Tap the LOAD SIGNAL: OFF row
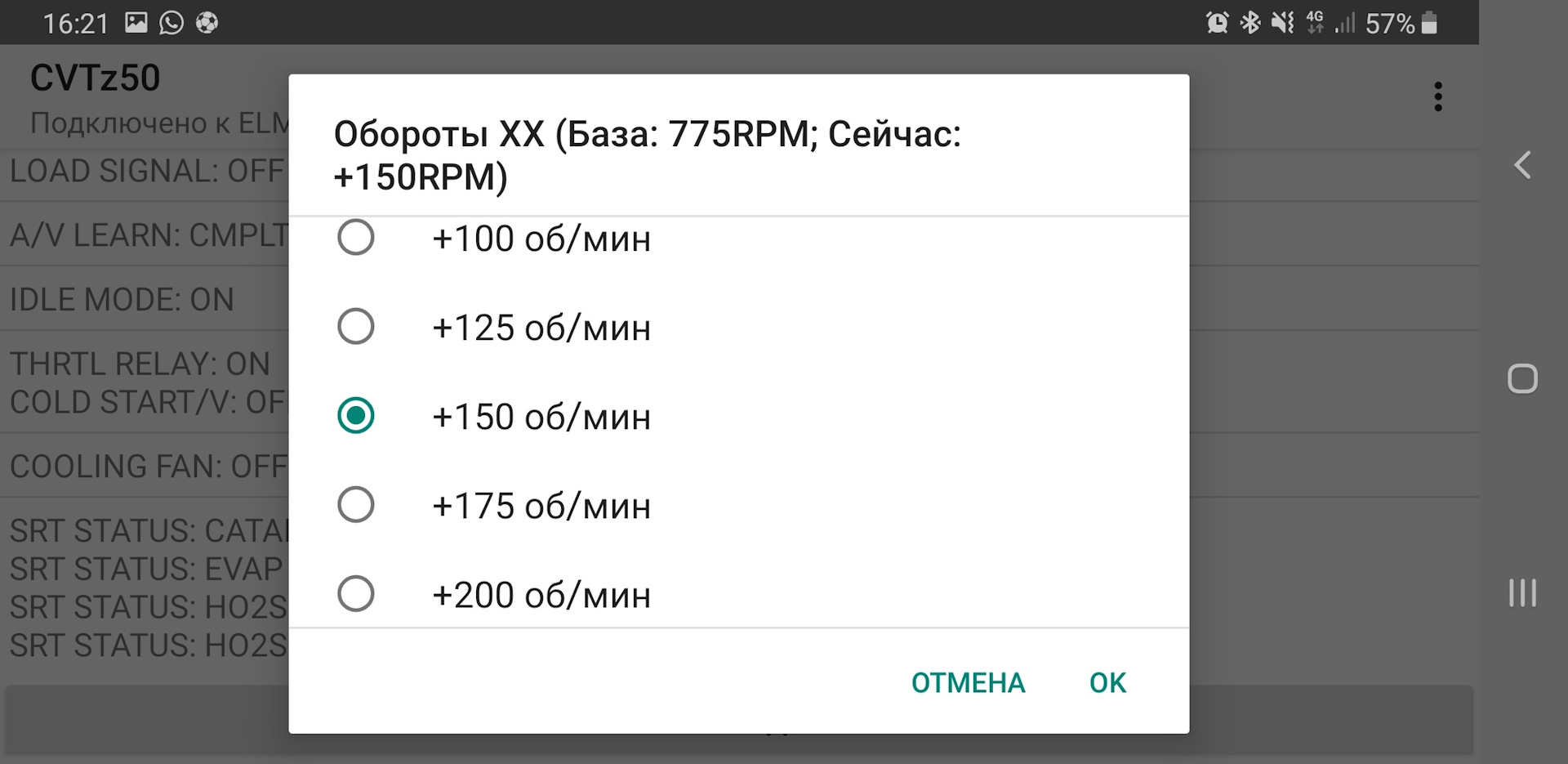Screen dimensions: 1568x764 147,172
